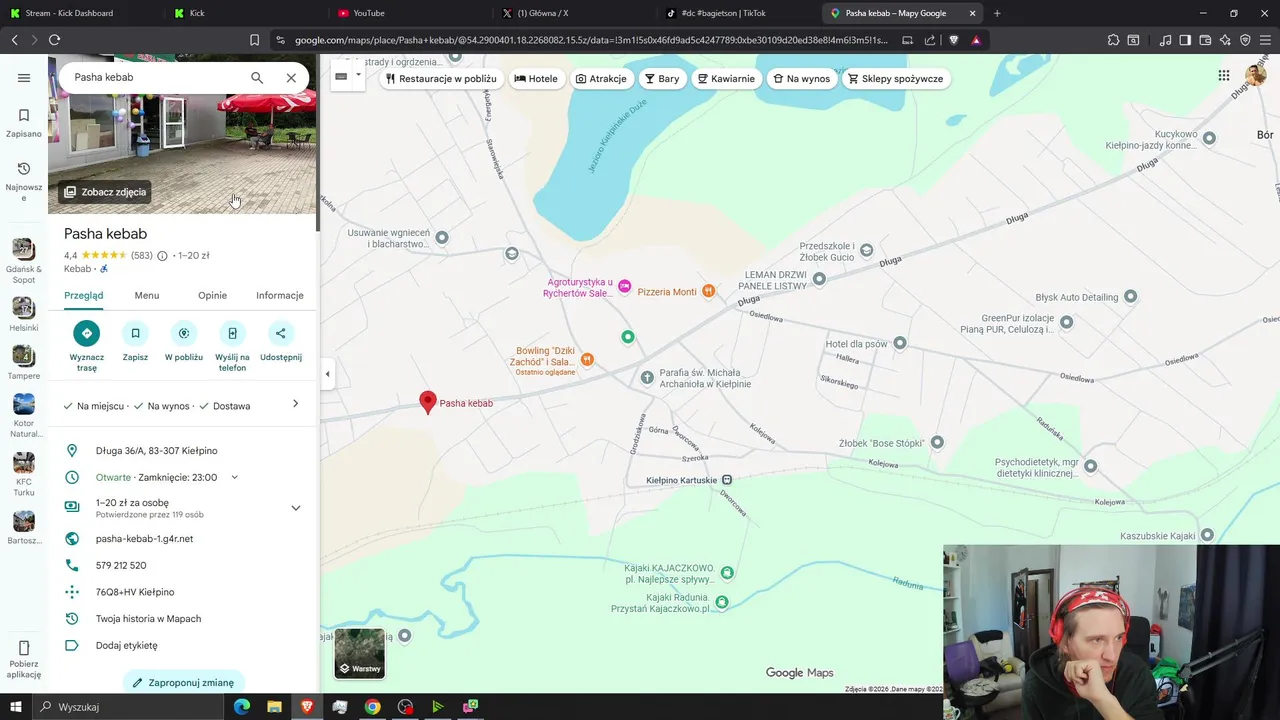Click Wyznacz trasę directions icon
Screen dimensions: 1280x720
pyautogui.click(x=87, y=333)
